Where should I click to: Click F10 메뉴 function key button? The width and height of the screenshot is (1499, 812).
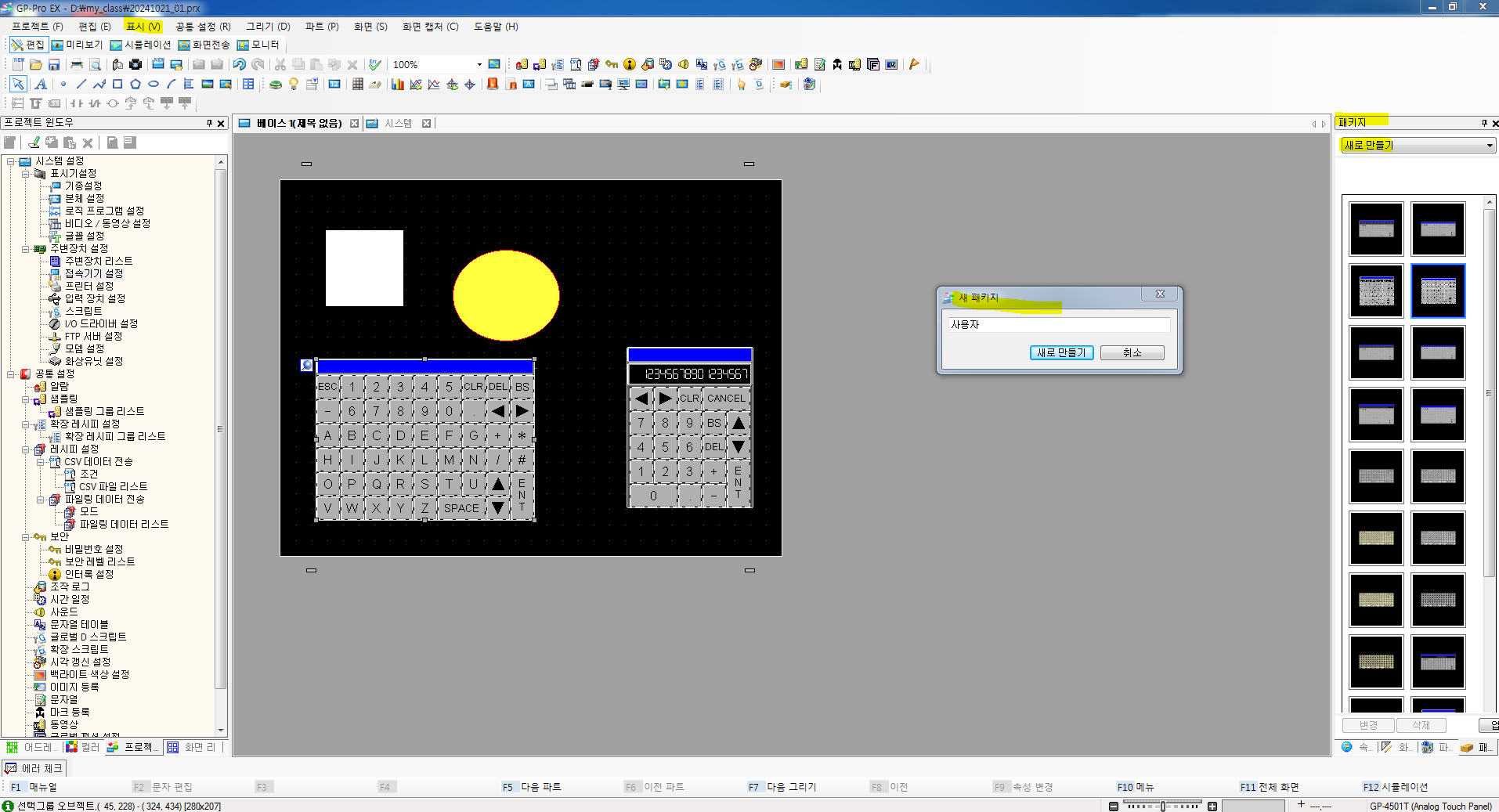tap(1135, 787)
